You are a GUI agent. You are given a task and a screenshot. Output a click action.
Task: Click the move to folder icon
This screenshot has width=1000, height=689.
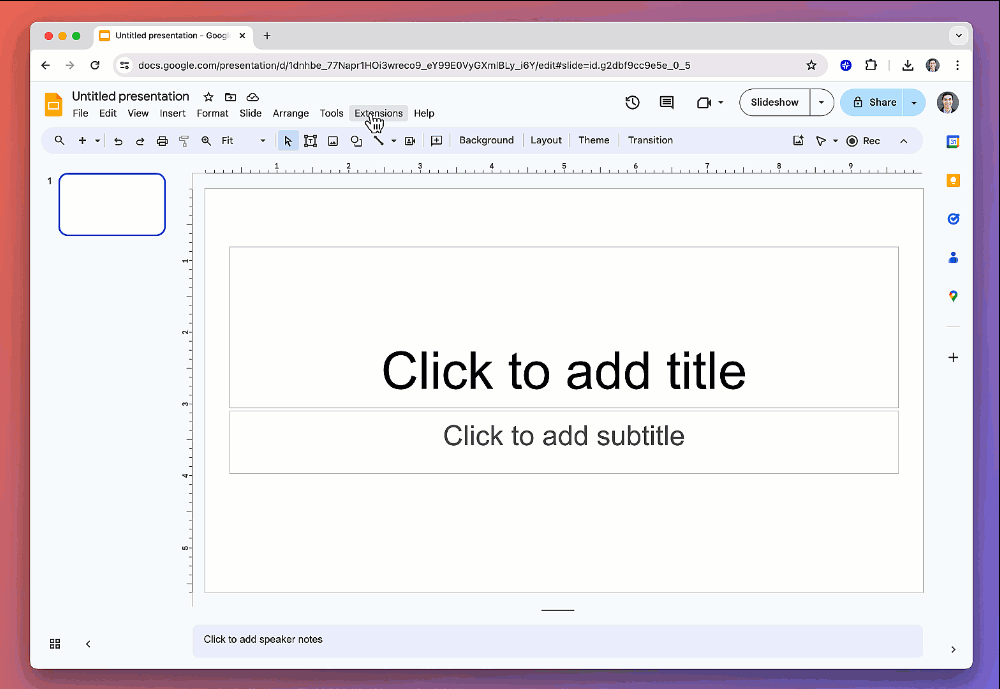pyautogui.click(x=230, y=97)
